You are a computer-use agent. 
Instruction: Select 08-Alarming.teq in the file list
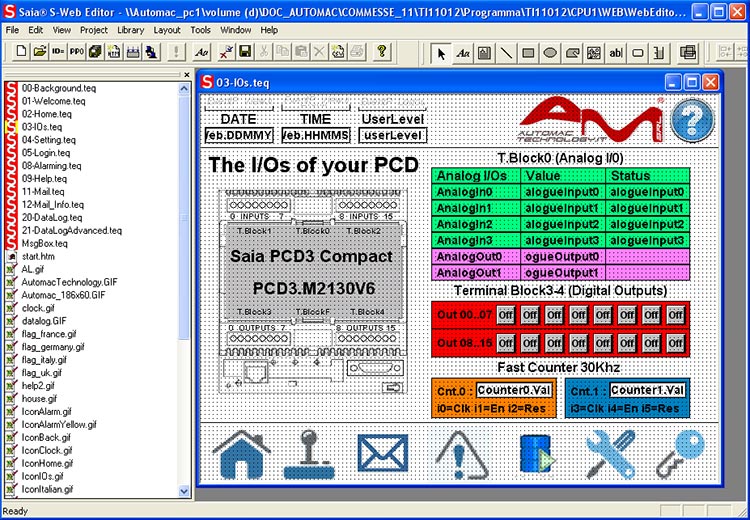51,166
